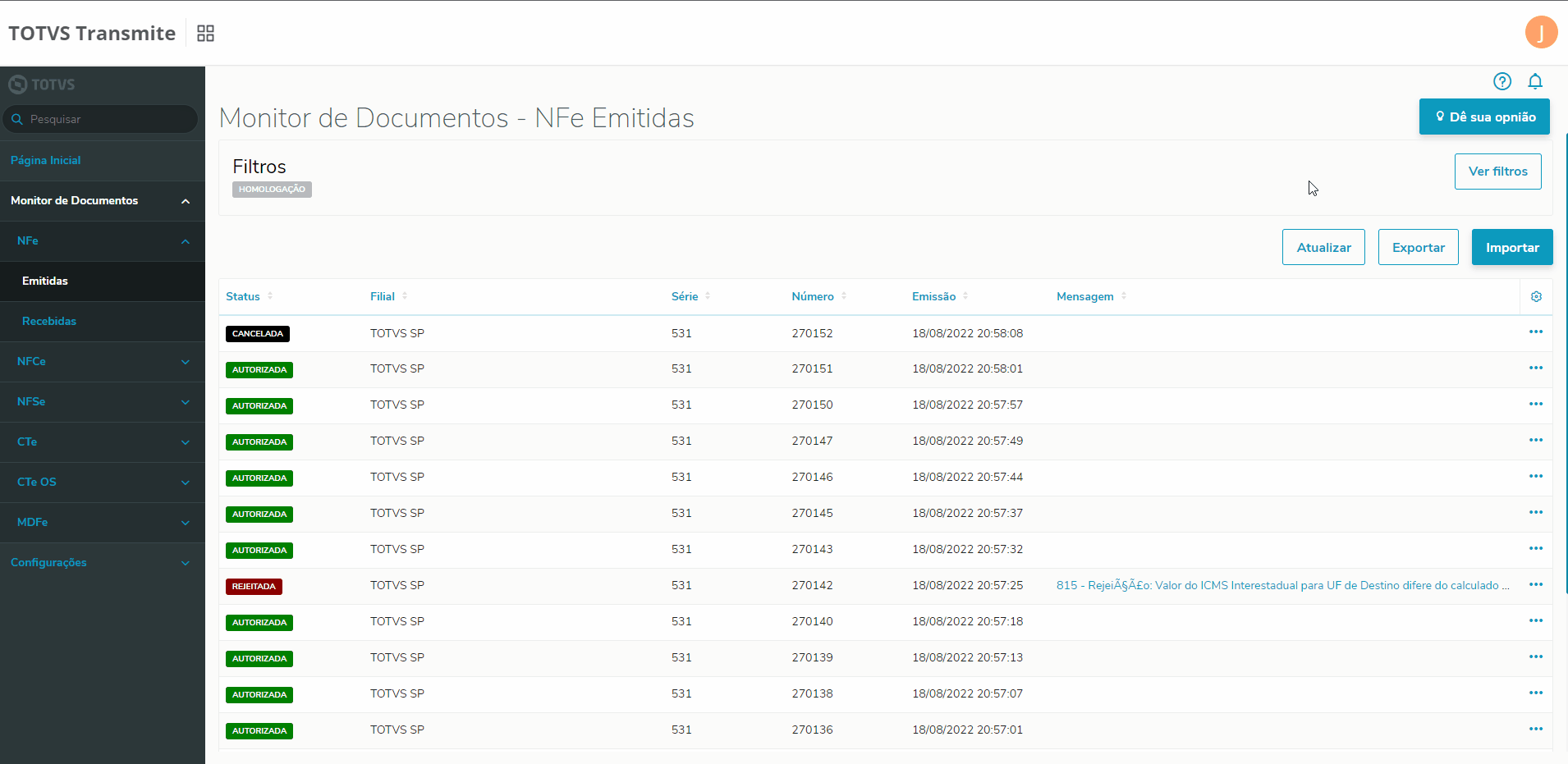Expand the Configurações sidebar section
This screenshot has width=1568, height=764.
[x=186, y=563]
